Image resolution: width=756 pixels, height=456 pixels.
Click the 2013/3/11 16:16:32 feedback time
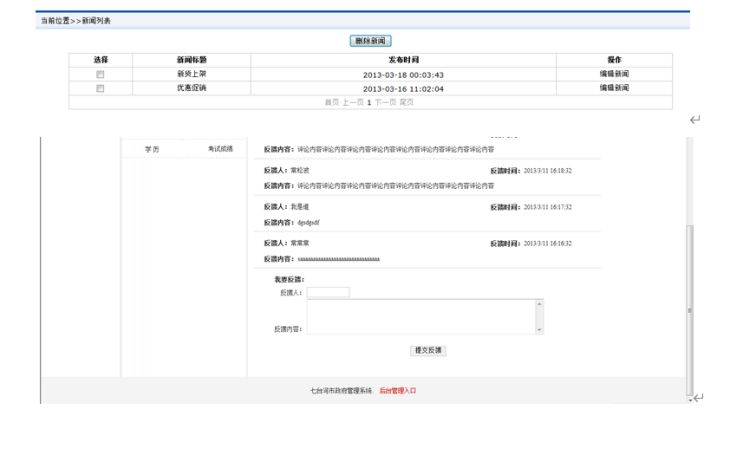548,243
